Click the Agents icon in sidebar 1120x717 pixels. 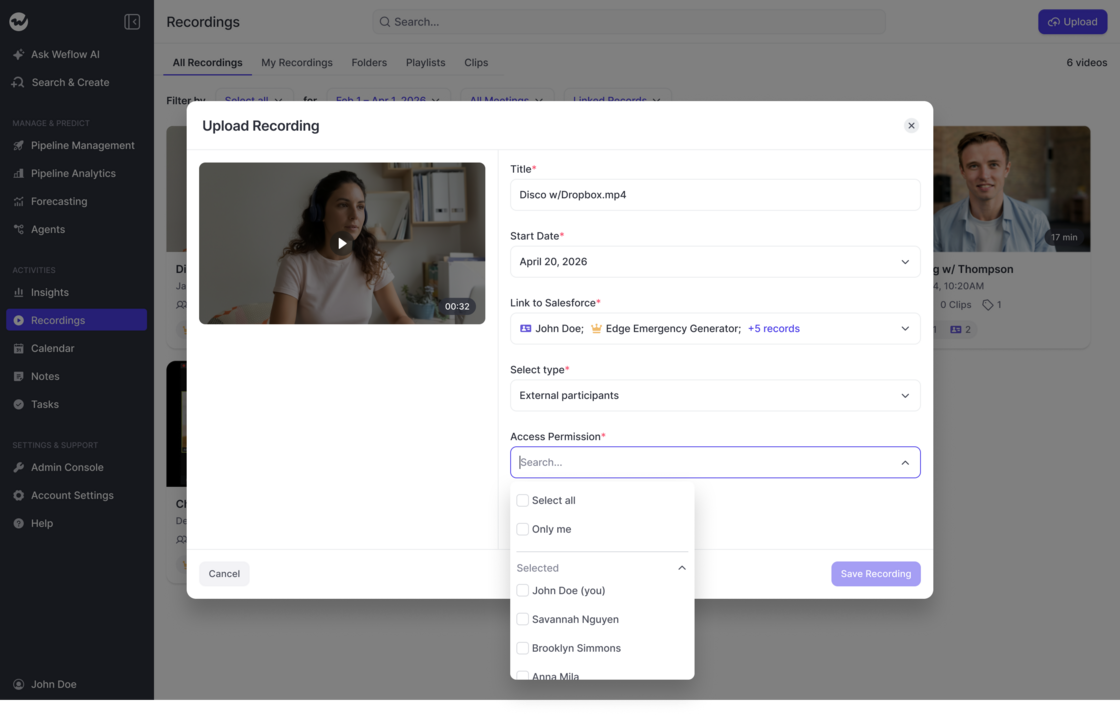coord(19,229)
